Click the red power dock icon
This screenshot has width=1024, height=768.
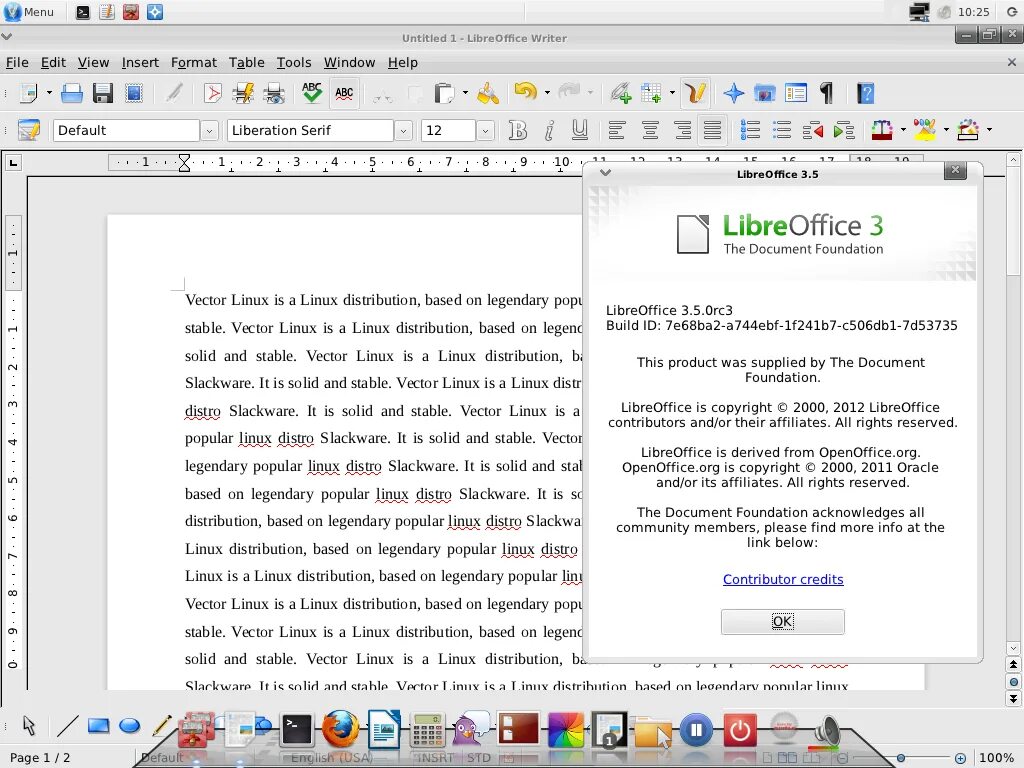(x=740, y=729)
